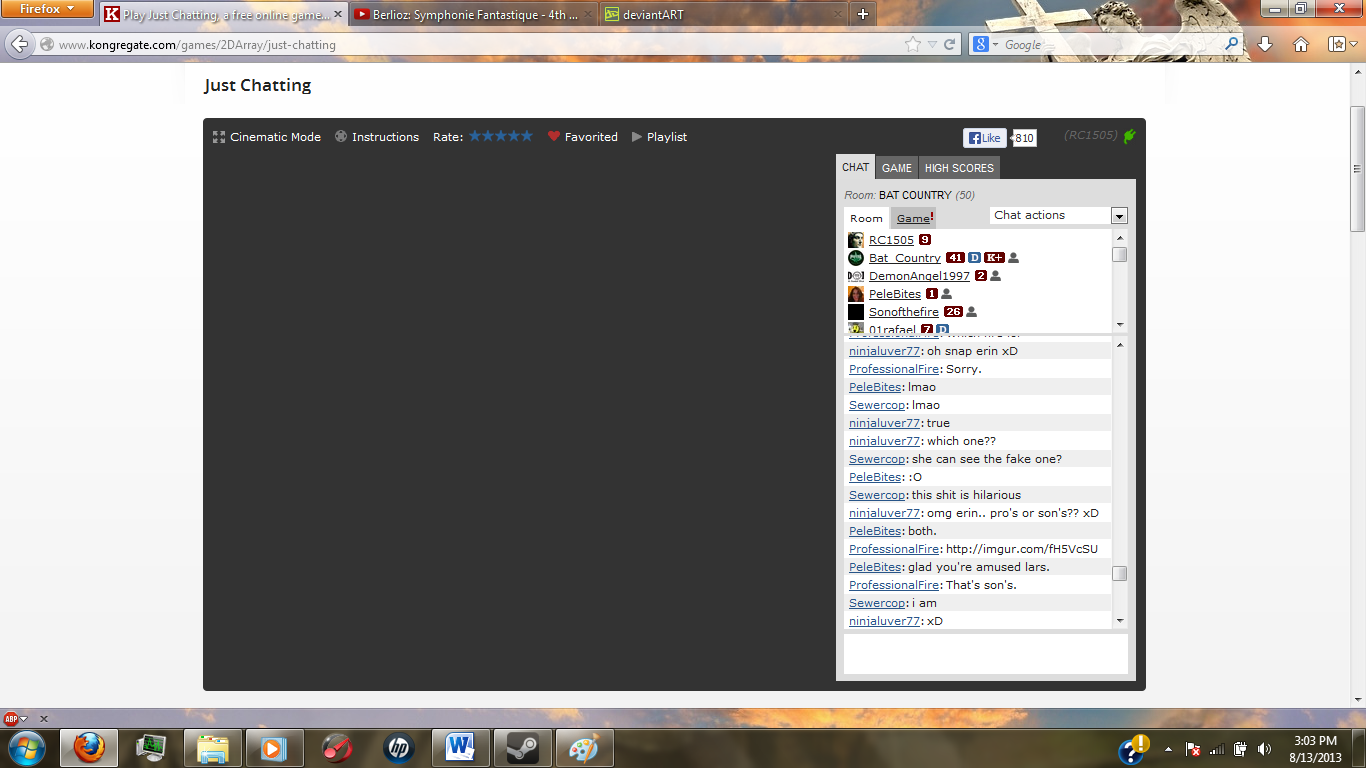
Task: Open Paint from the taskbar
Action: (x=584, y=748)
